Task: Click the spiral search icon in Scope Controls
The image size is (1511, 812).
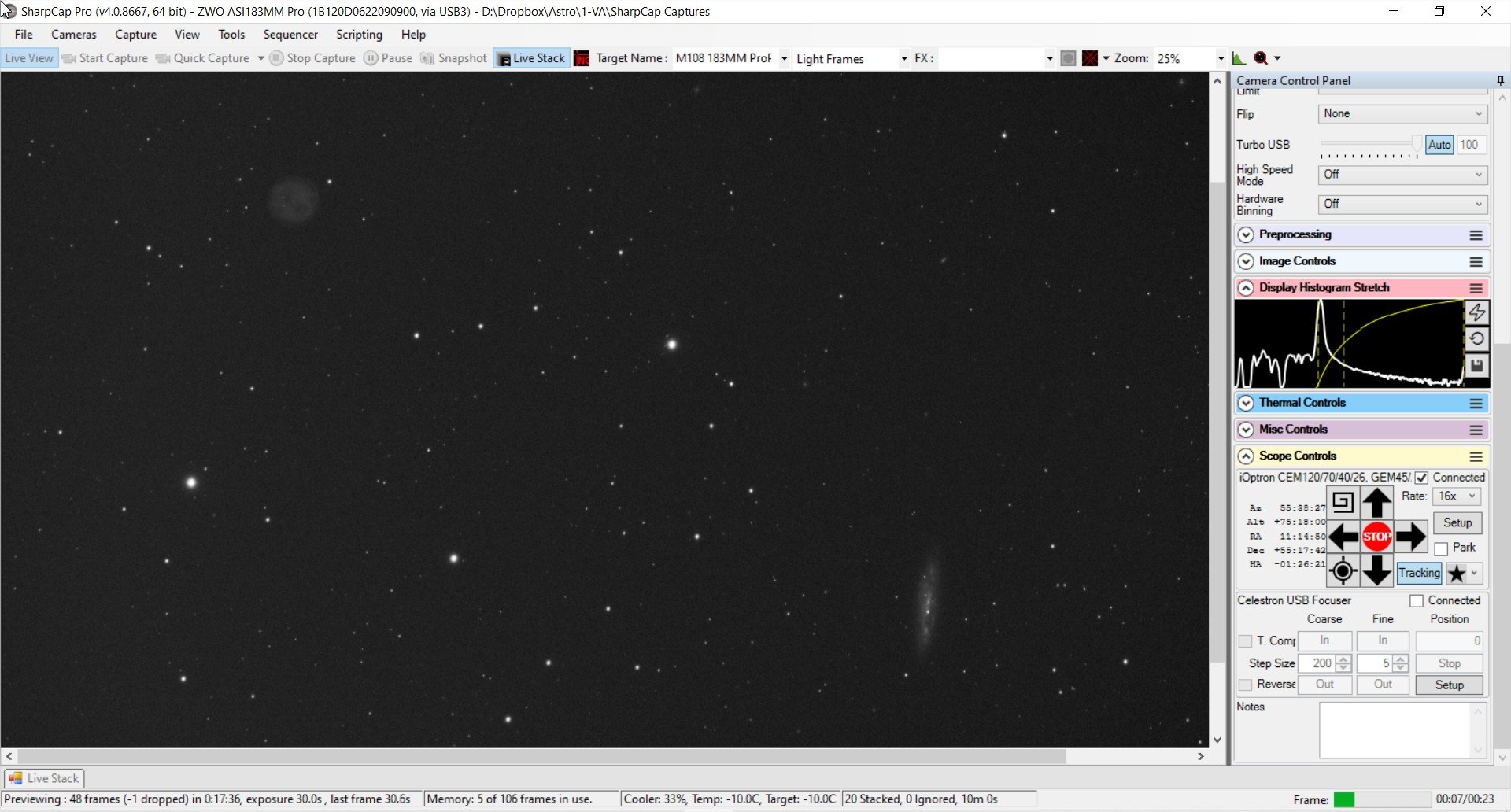Action: 1343,502
